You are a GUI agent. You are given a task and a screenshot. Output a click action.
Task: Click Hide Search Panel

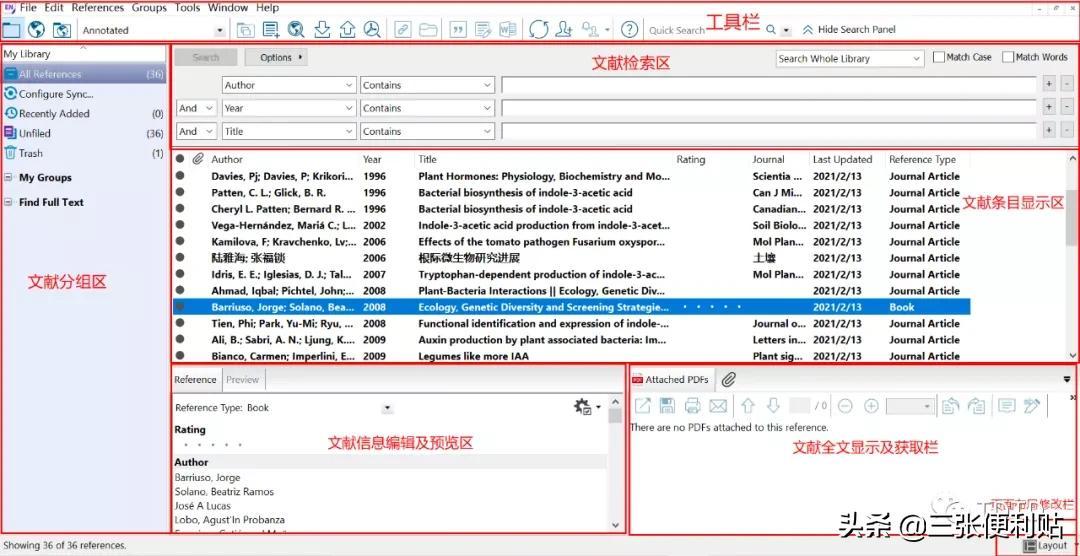(x=849, y=30)
